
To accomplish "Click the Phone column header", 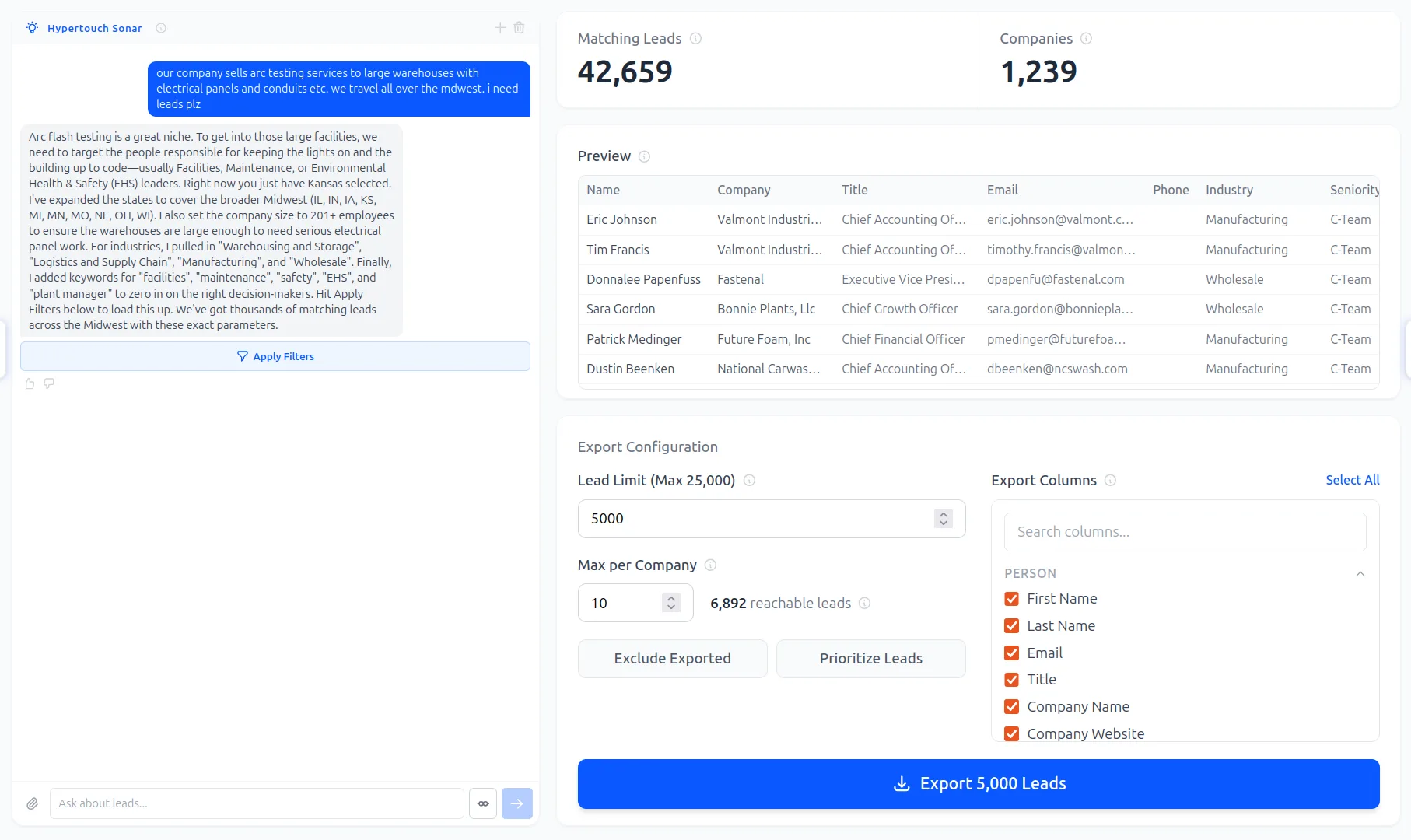I will click(1171, 190).
